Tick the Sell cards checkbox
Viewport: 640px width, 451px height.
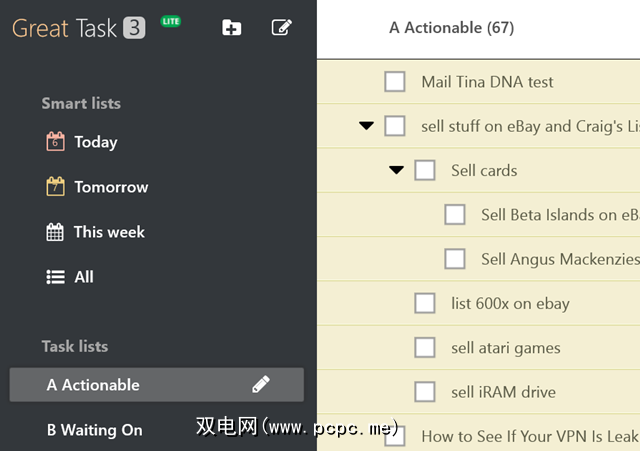(x=425, y=170)
